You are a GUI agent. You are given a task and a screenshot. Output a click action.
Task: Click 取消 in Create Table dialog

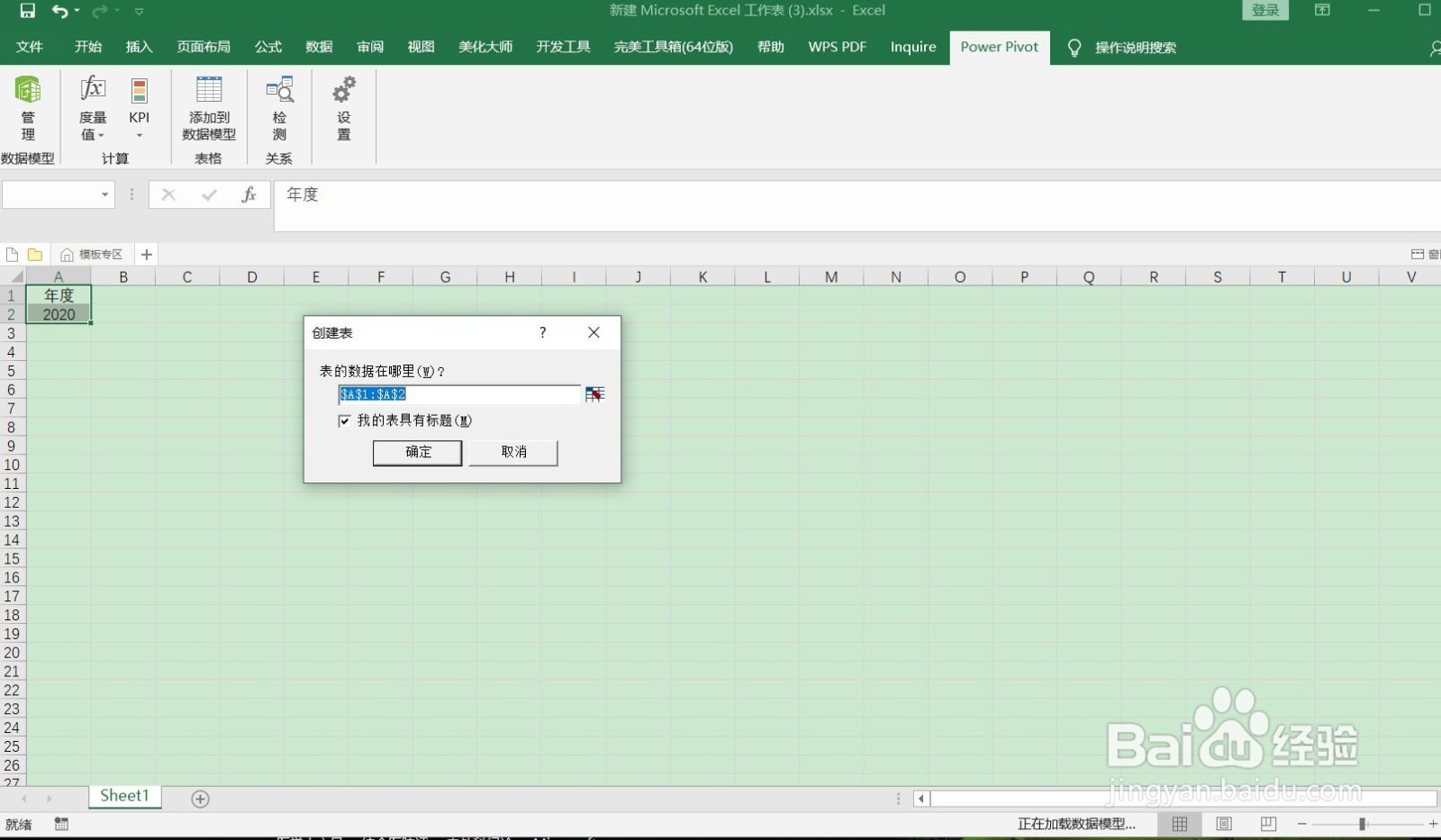click(x=513, y=452)
